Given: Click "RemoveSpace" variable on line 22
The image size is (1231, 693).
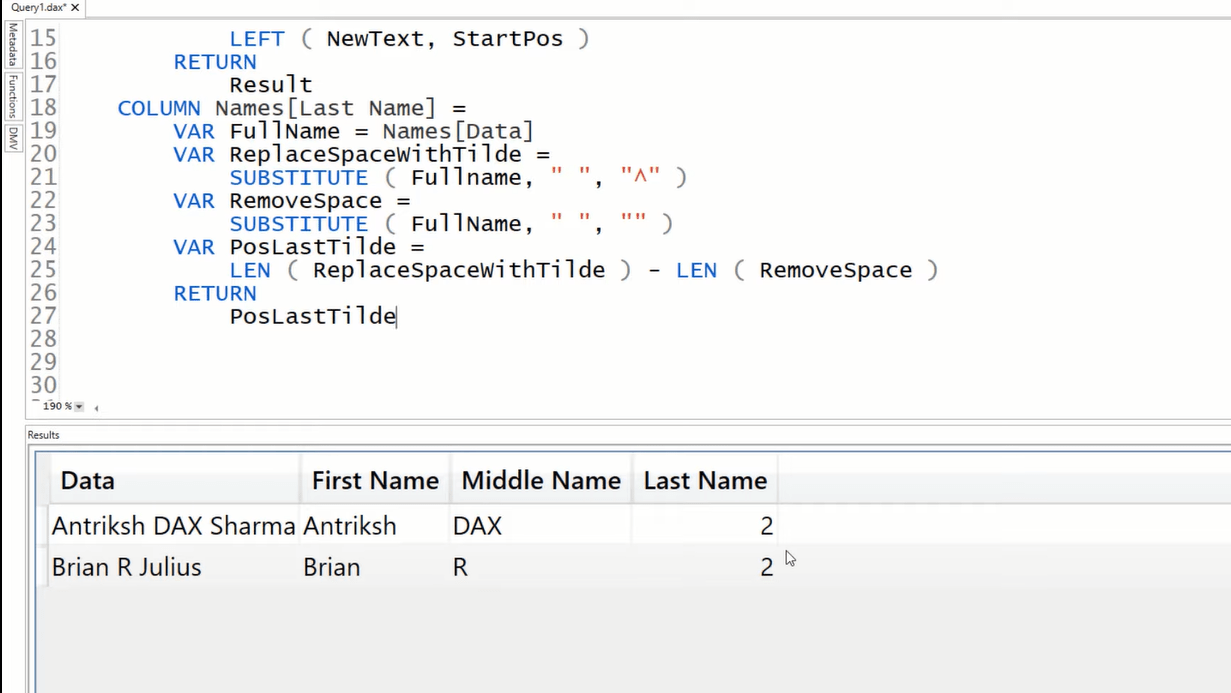Looking at the screenshot, I should tap(306, 201).
